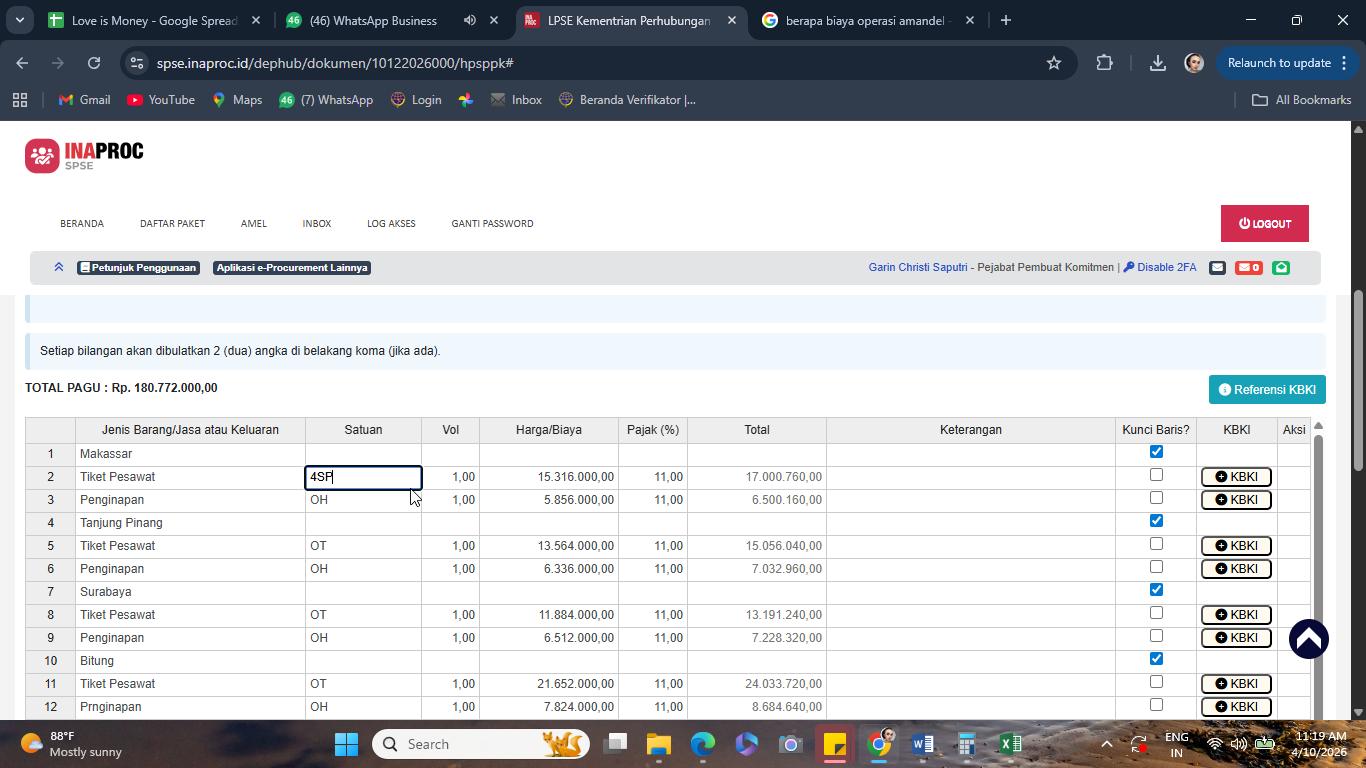Open BERANDA menu
Image resolution: width=1366 pixels, height=768 pixels.
82,223
